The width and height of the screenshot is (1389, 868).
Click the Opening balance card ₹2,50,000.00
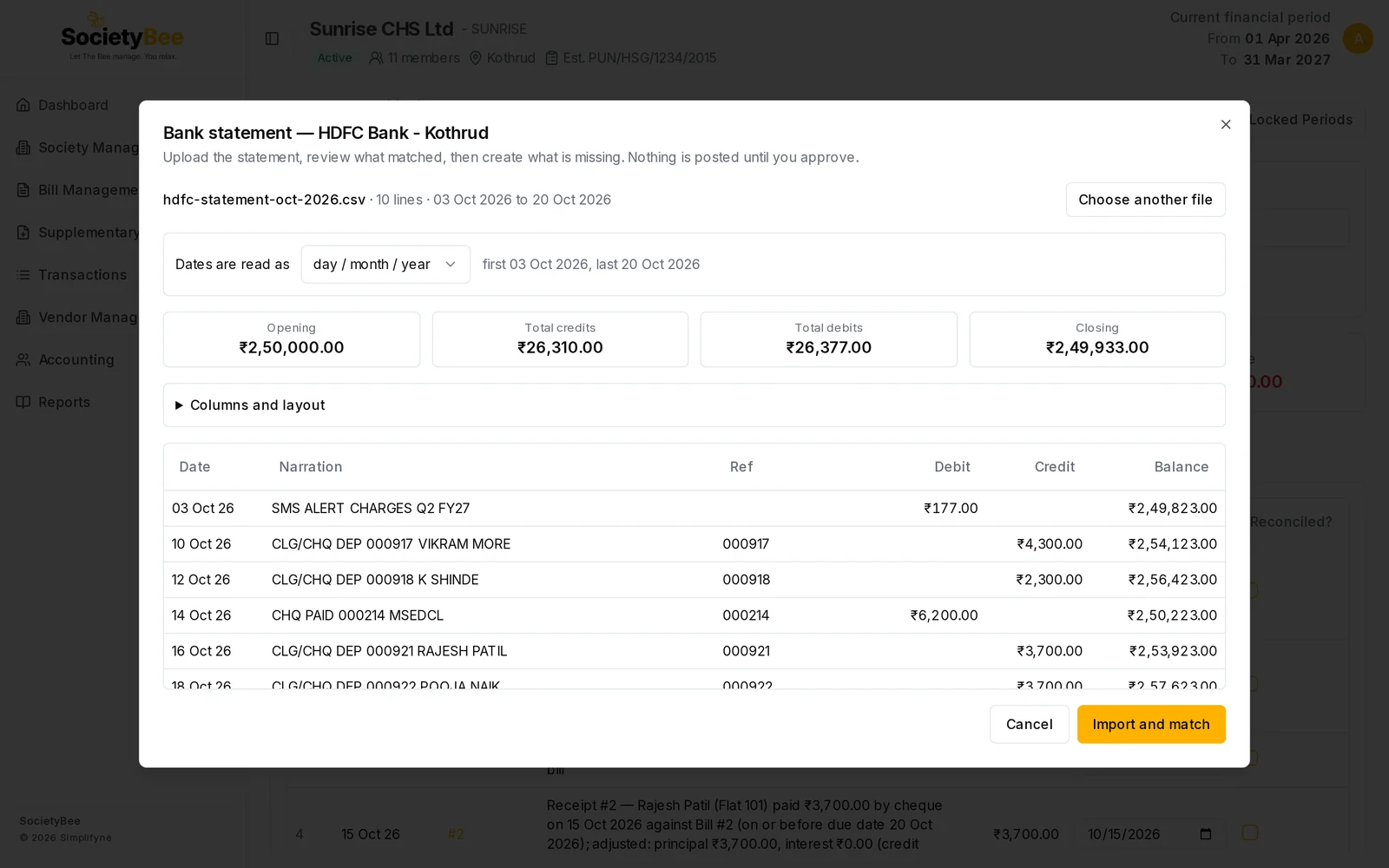pyautogui.click(x=292, y=339)
